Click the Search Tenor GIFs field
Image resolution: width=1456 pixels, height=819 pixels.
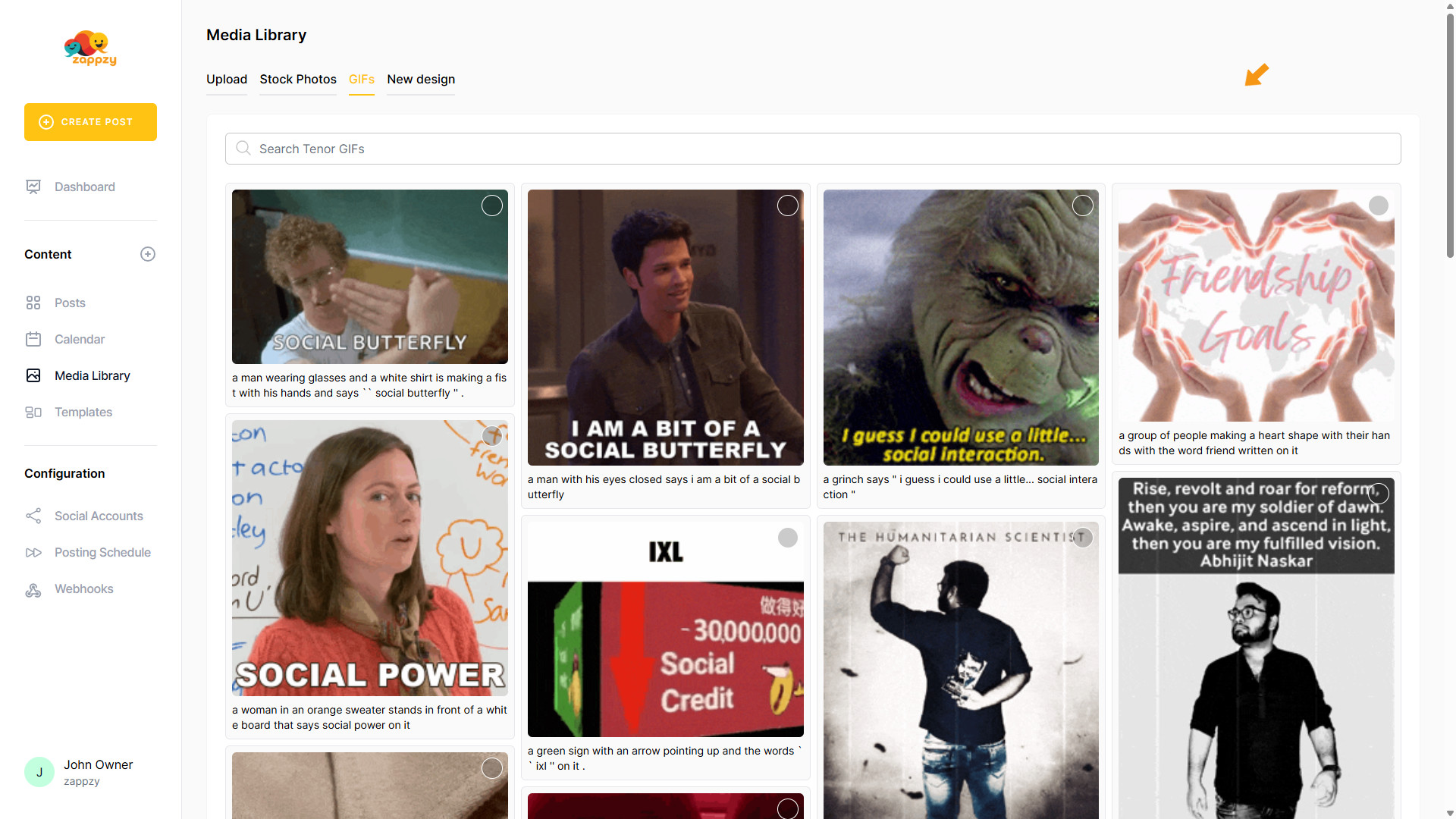pyautogui.click(x=812, y=149)
